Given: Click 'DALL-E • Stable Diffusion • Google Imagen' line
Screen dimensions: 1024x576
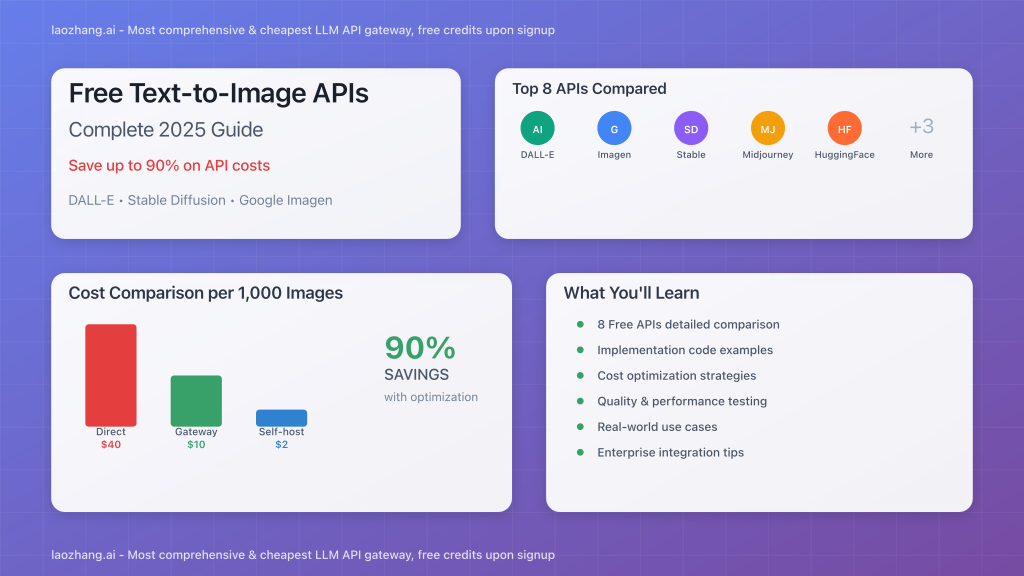Looking at the screenshot, I should (x=200, y=200).
